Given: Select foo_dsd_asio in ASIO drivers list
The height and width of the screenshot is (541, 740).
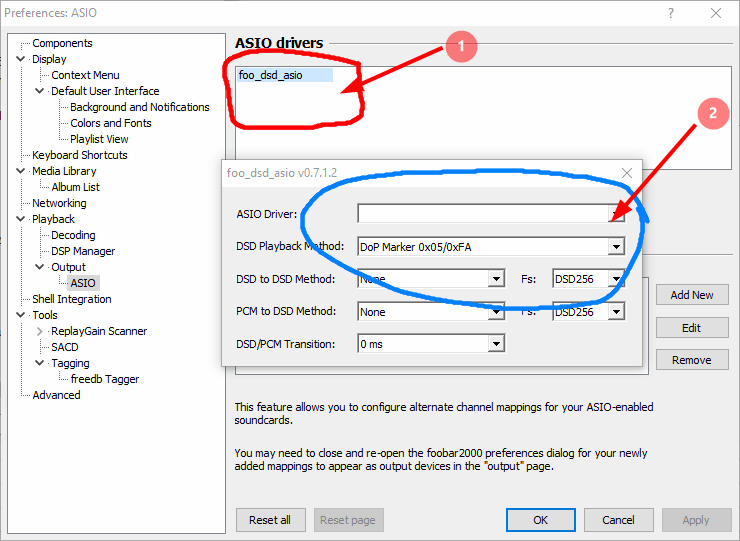Looking at the screenshot, I should pyautogui.click(x=285, y=75).
